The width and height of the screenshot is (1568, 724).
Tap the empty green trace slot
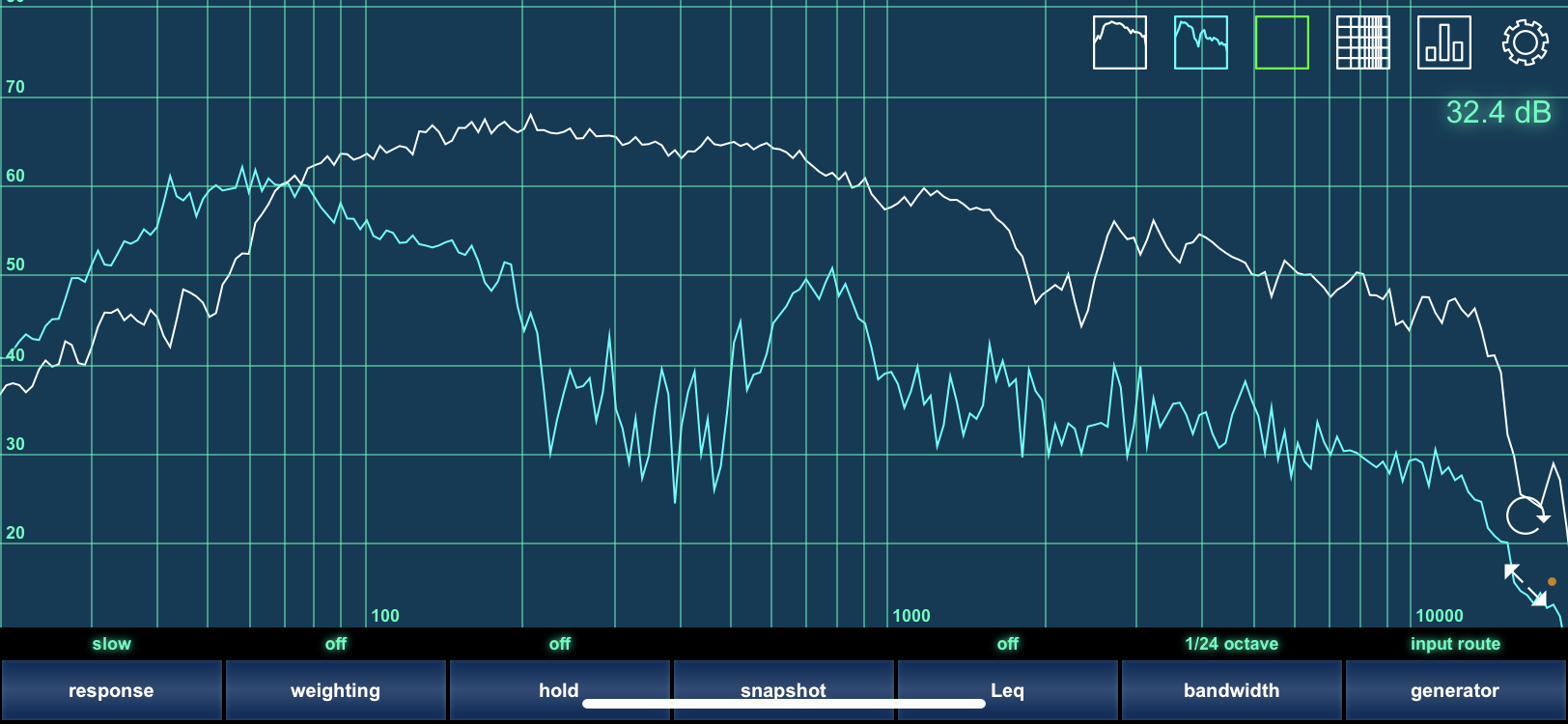1281,42
